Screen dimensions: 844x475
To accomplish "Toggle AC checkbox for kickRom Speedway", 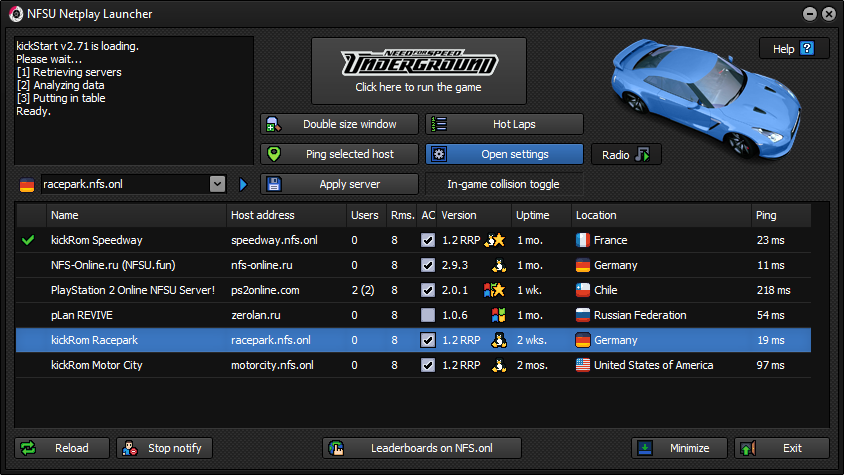I will 428,240.
